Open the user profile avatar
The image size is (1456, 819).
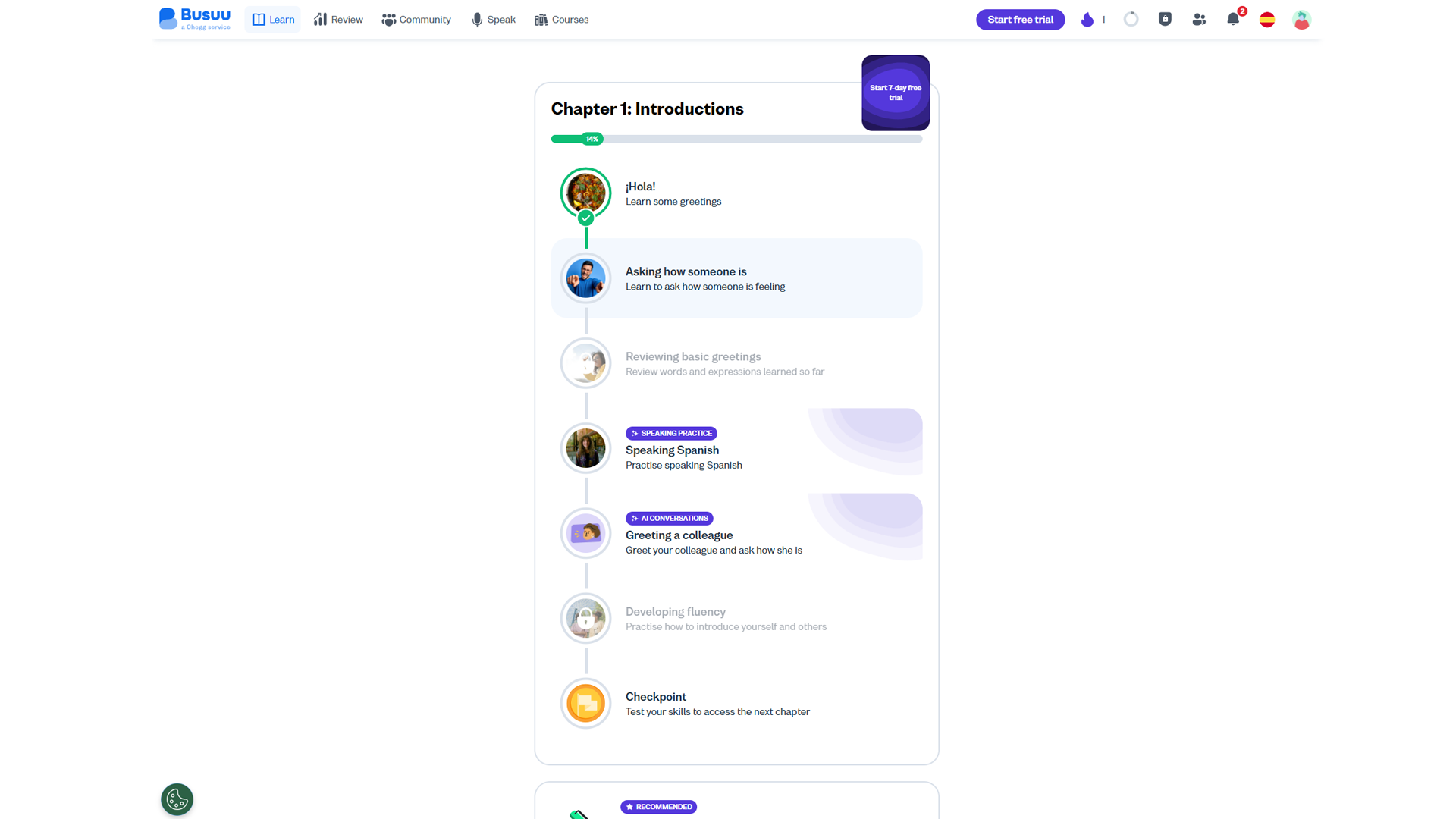(x=1301, y=20)
